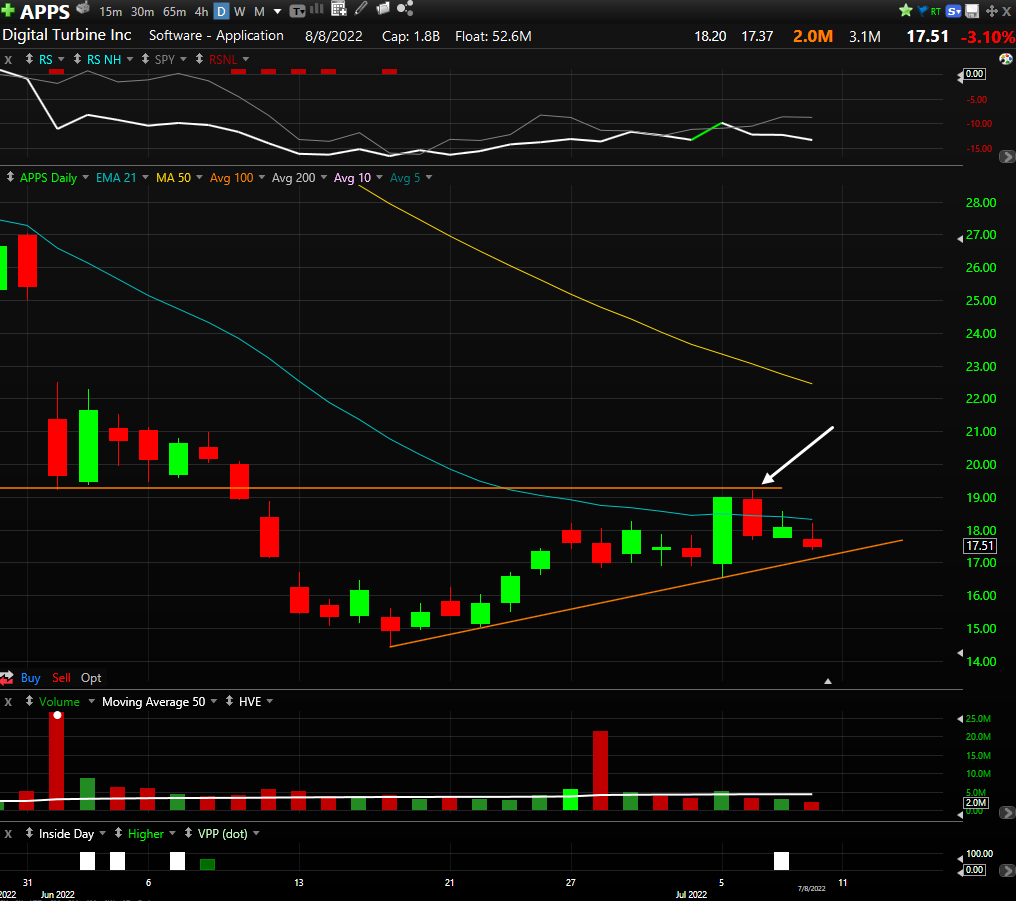This screenshot has width=1016, height=901.
Task: Open the VPP (dot) indicator dropdown
Action: point(256,834)
